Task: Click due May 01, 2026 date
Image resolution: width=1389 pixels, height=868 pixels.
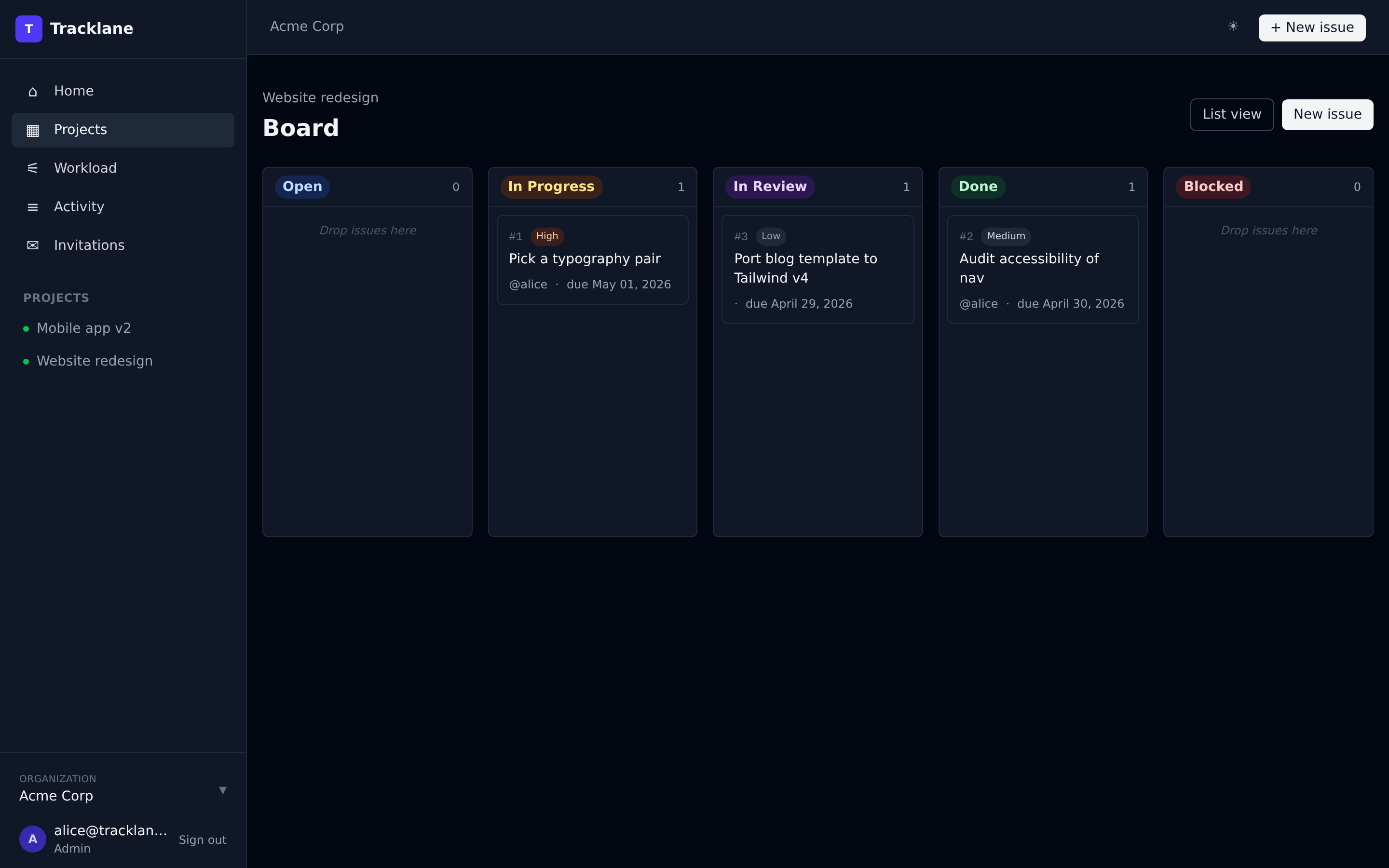Action: point(619,285)
